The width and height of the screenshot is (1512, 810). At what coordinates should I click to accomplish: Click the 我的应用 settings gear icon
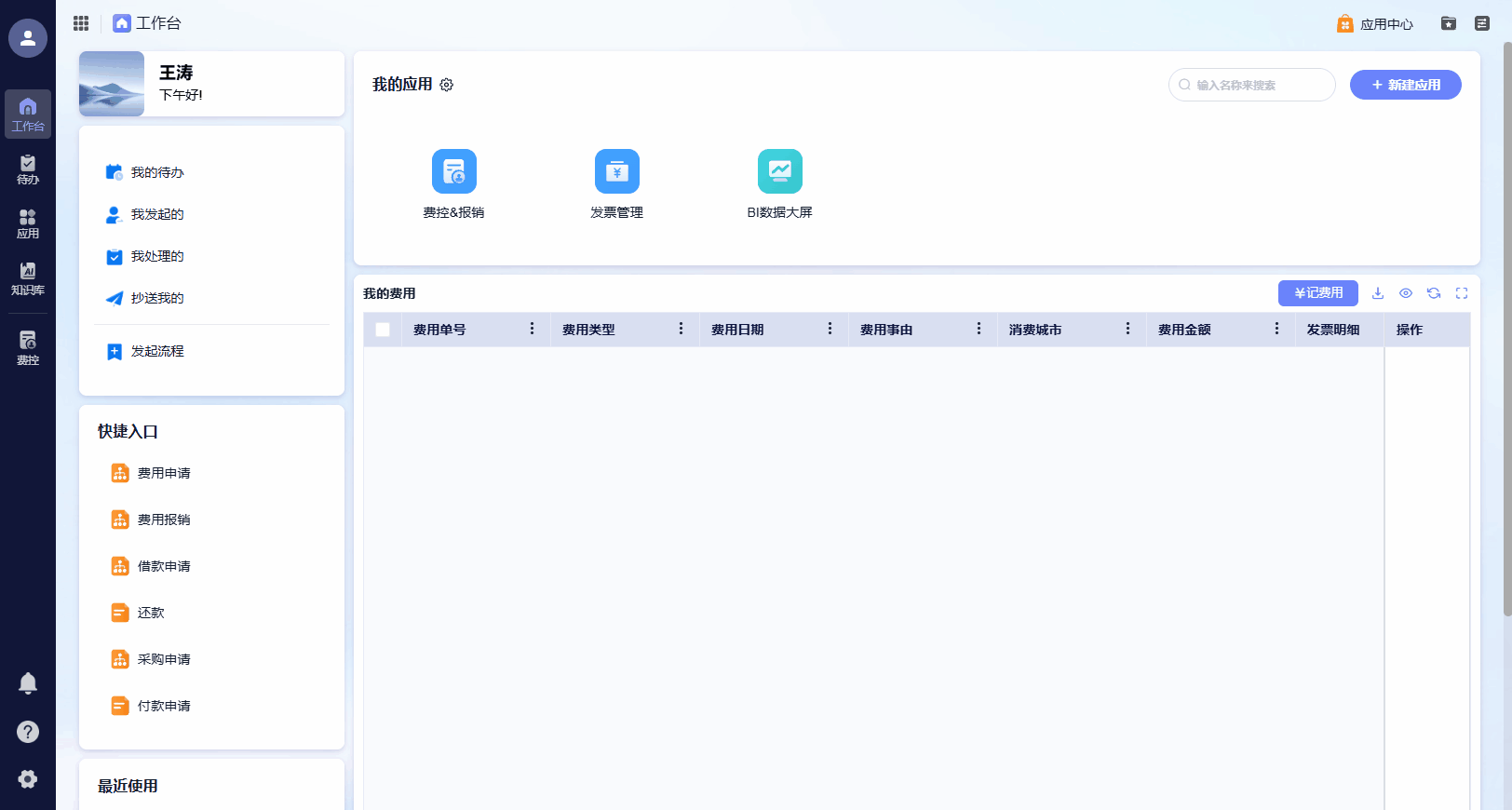[x=447, y=85]
